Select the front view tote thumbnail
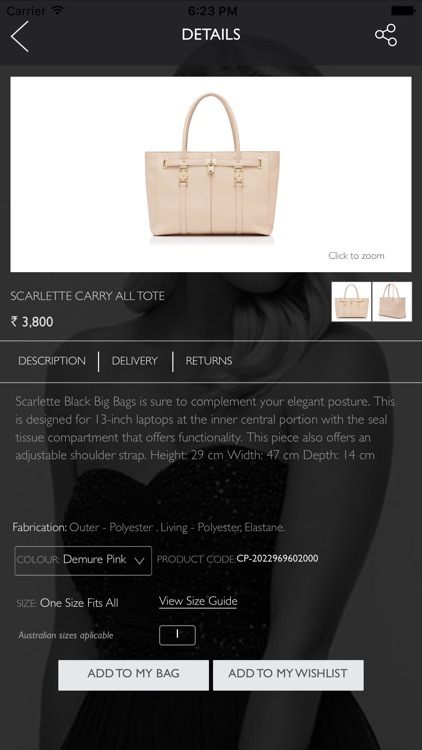 pyautogui.click(x=351, y=301)
